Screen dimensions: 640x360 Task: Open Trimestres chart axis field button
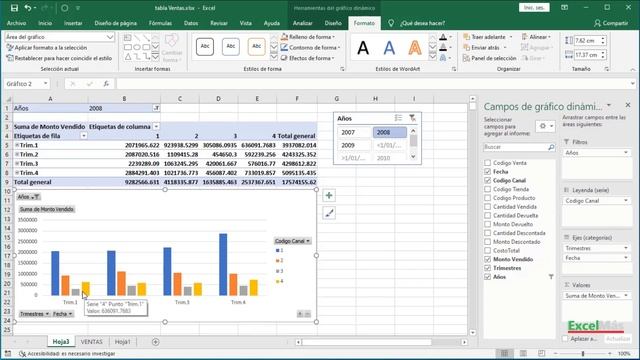coord(35,314)
